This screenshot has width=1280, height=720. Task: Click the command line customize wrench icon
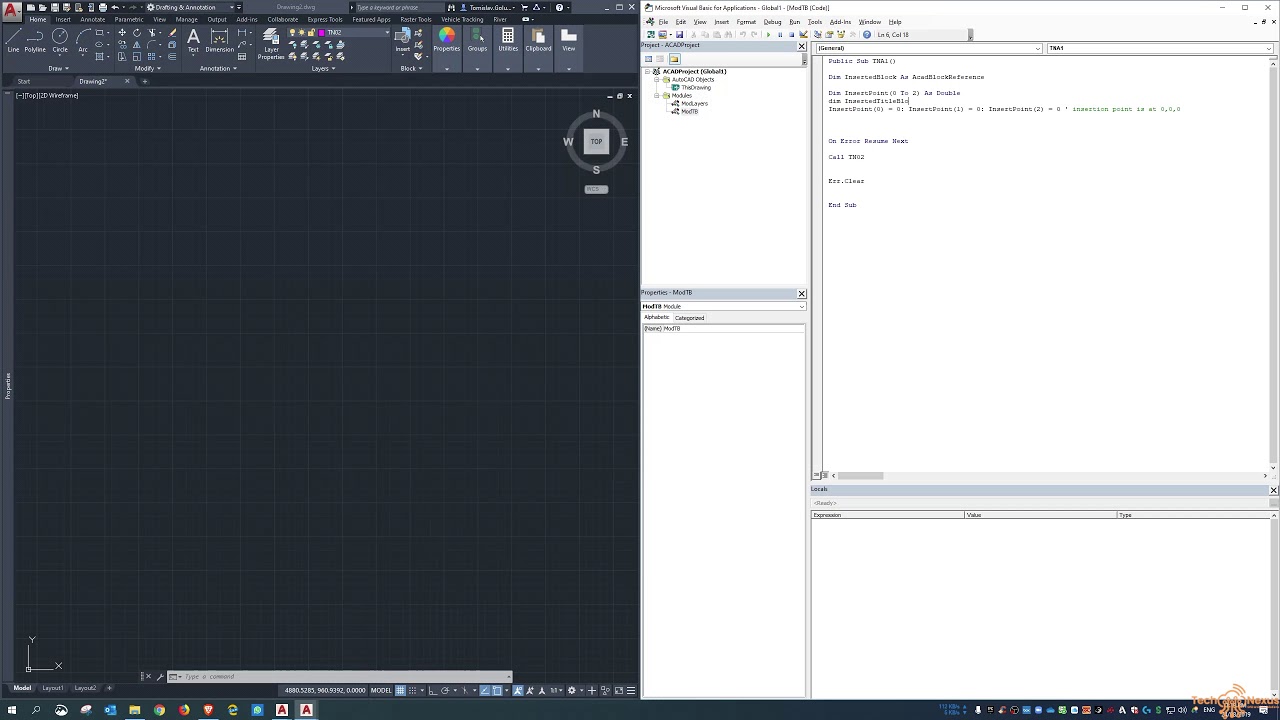click(160, 677)
